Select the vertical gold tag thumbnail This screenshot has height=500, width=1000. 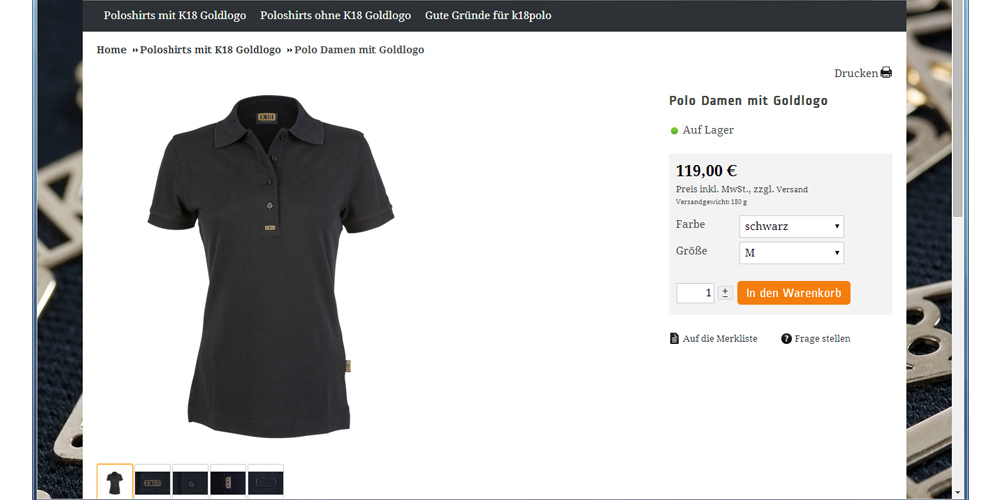click(x=228, y=482)
